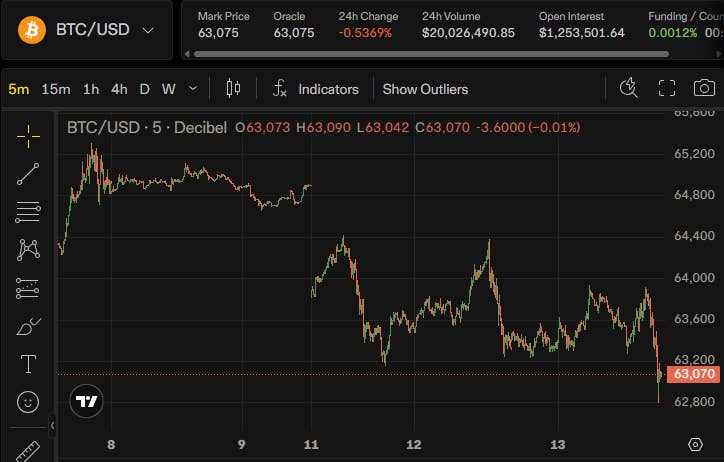Choose the horizontal lines drawing tool

click(x=28, y=212)
